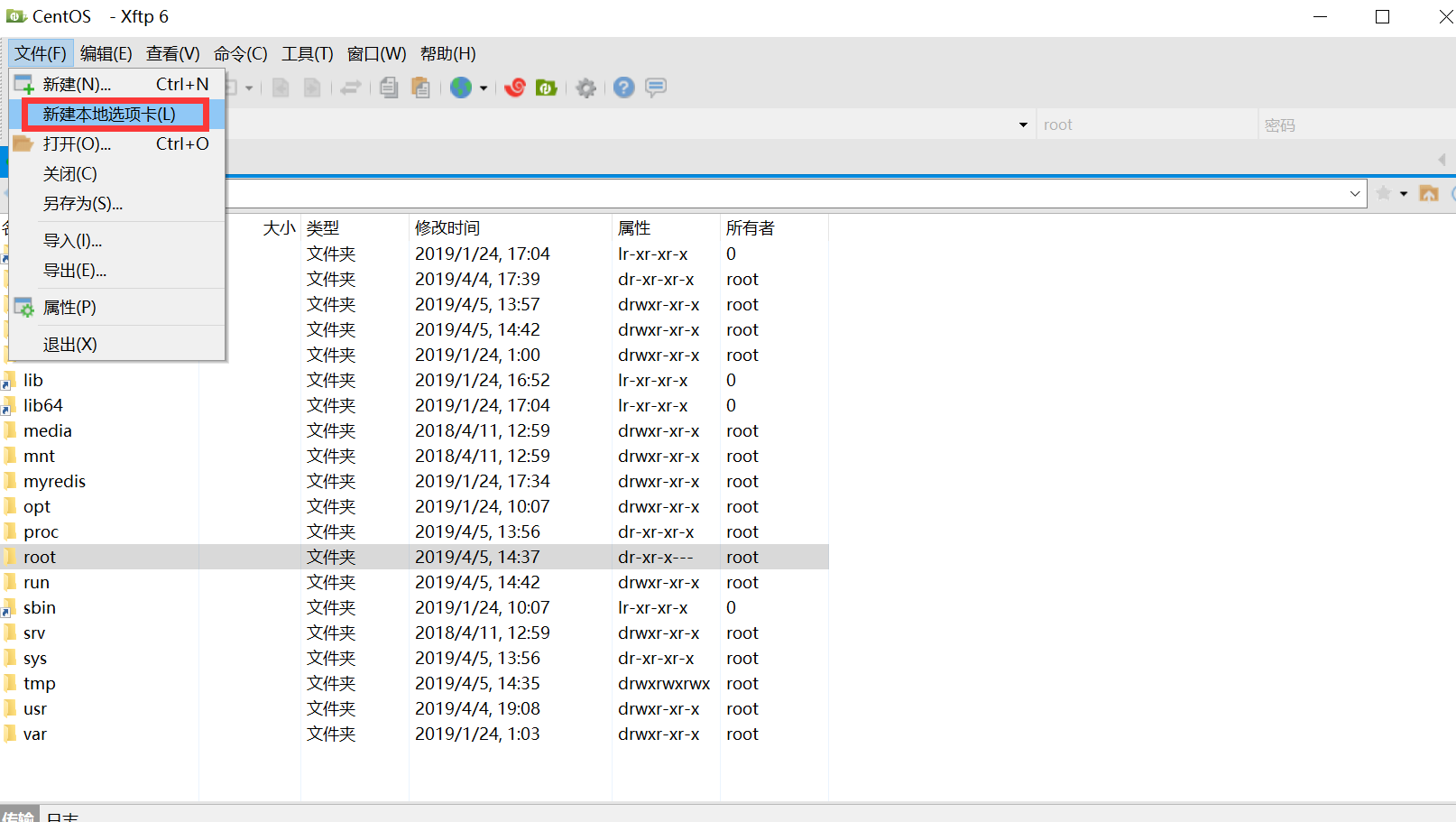Image resolution: width=1456 pixels, height=822 pixels.
Task: Select the proc folder
Action: coord(41,531)
